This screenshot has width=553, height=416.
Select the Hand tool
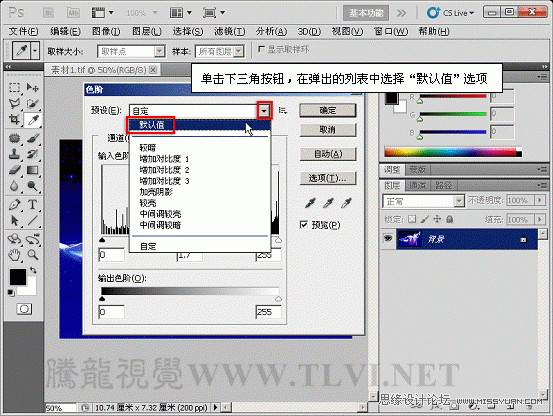14,255
